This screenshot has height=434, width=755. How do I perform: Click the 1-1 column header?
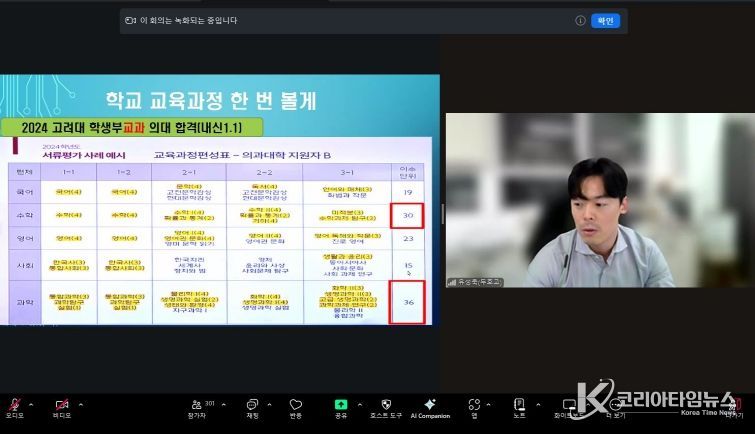(69, 172)
